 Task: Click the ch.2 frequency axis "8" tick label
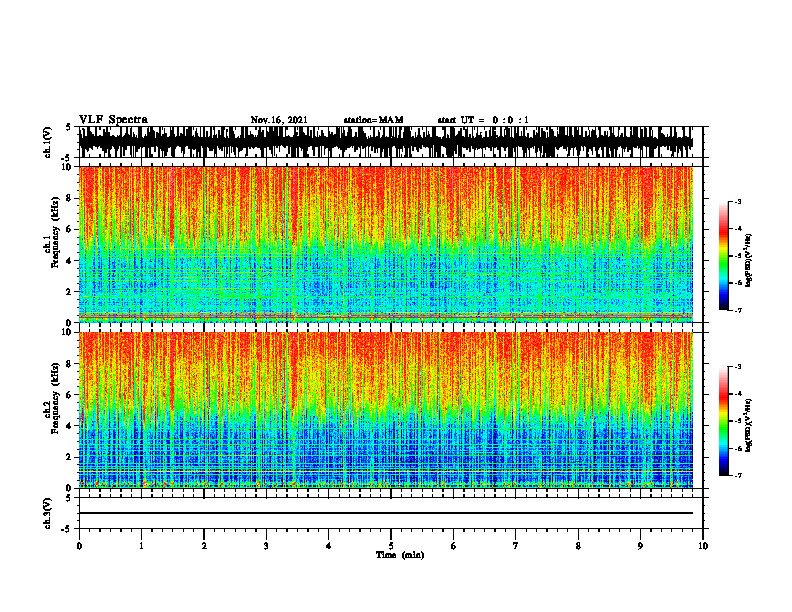[69, 364]
